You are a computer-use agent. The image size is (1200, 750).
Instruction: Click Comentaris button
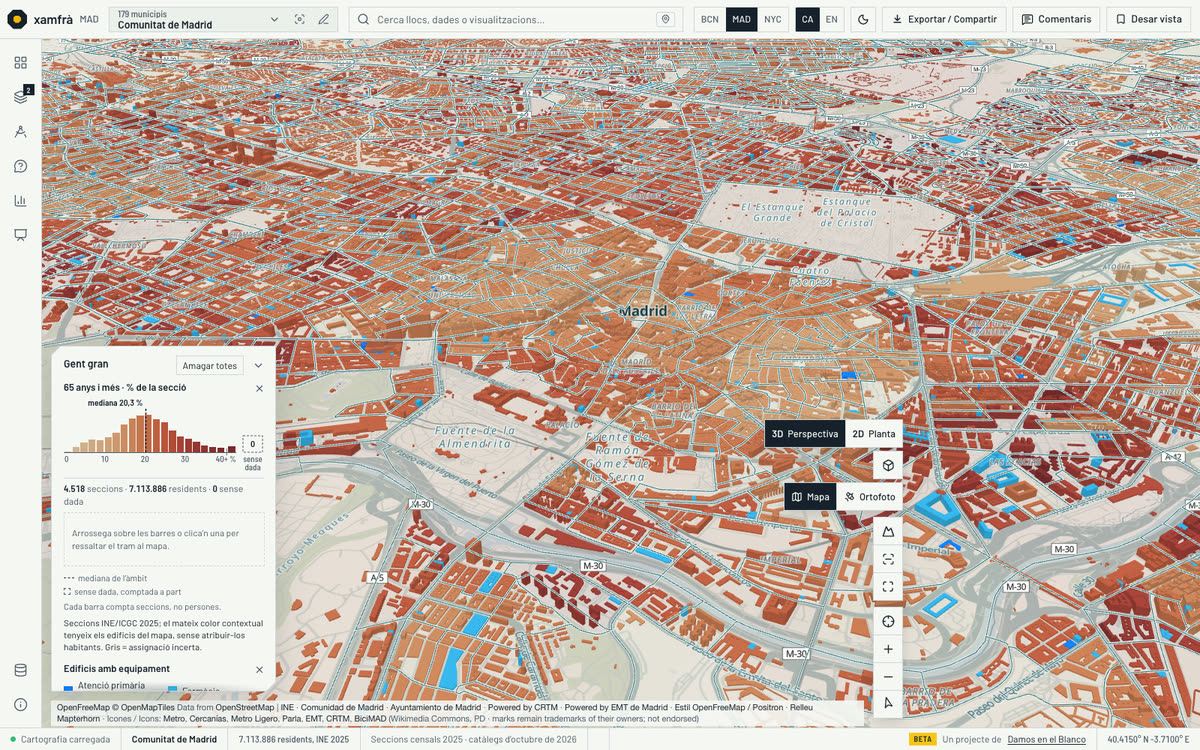point(1056,19)
